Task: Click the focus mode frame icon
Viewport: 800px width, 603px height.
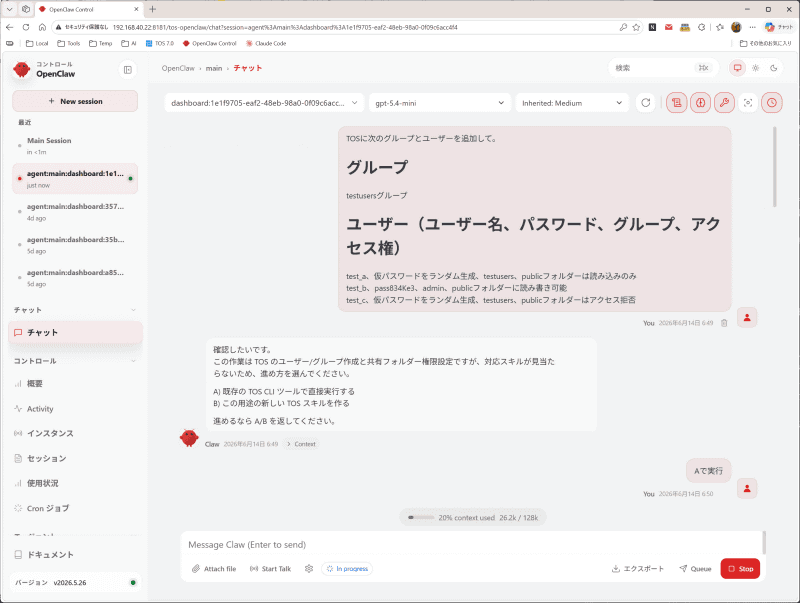Action: [x=748, y=103]
